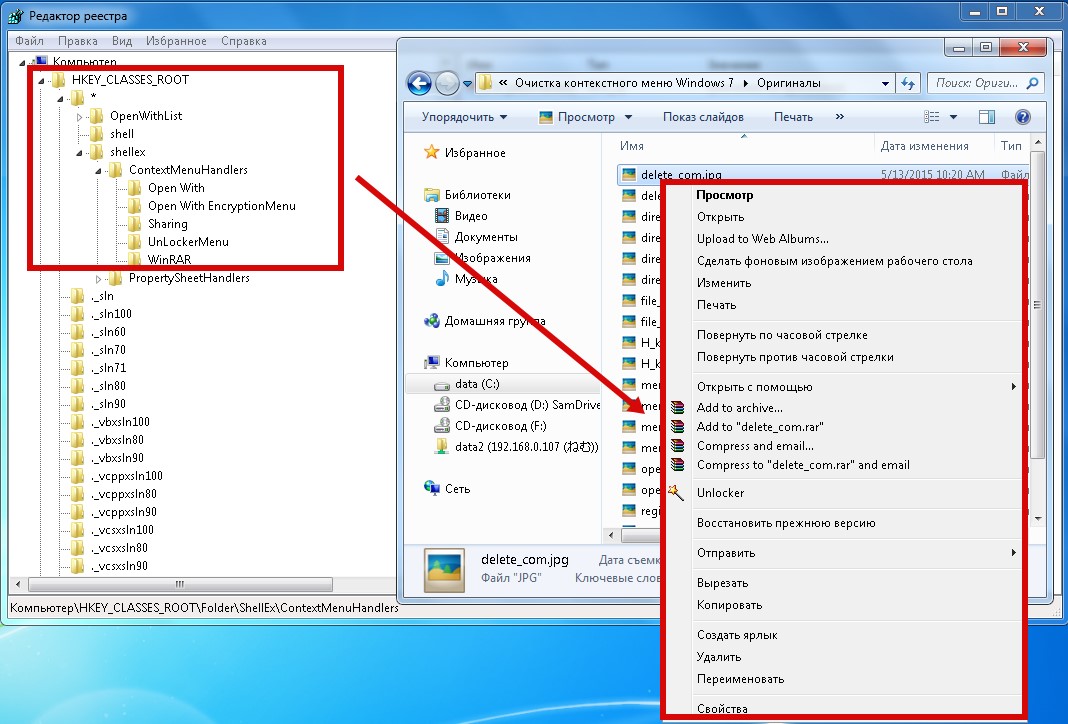1068x724 pixels.
Task: Click the Показ слайдов toolbar button
Action: pyautogui.click(x=703, y=117)
